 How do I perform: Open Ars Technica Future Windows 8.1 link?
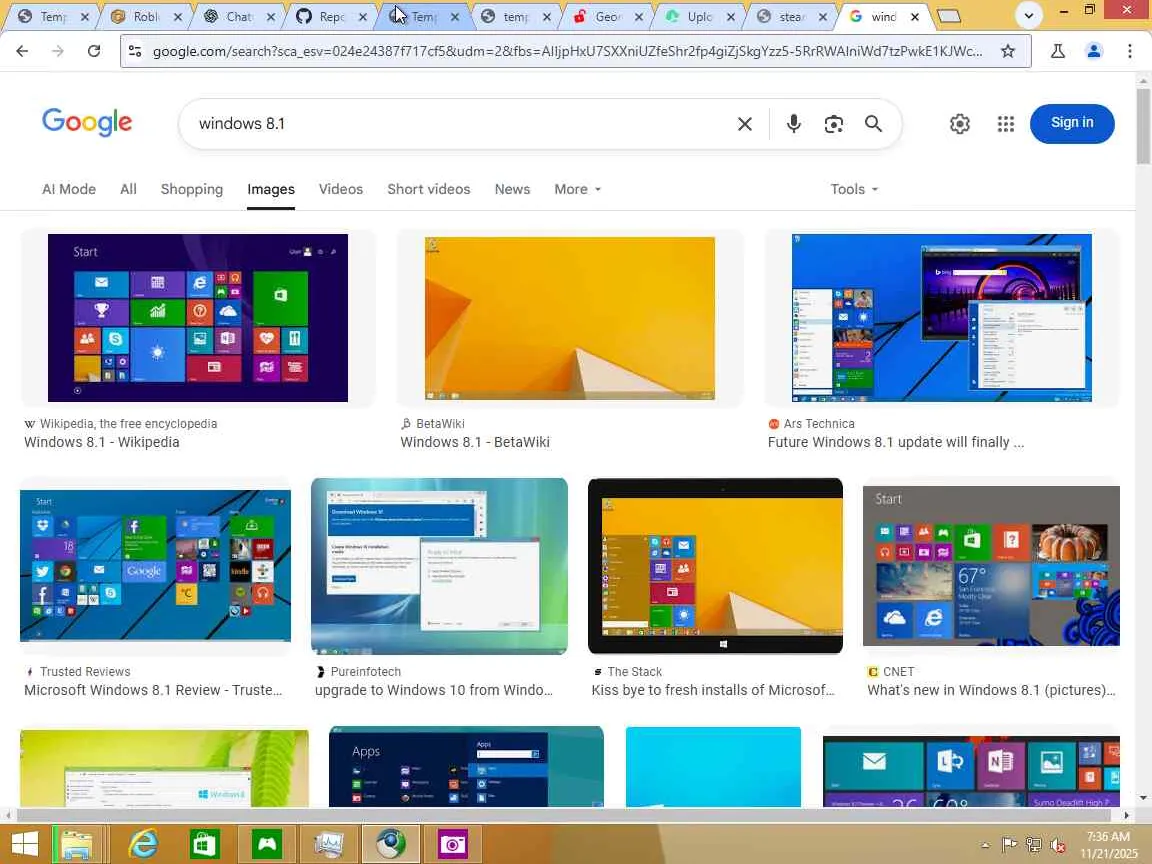[896, 442]
